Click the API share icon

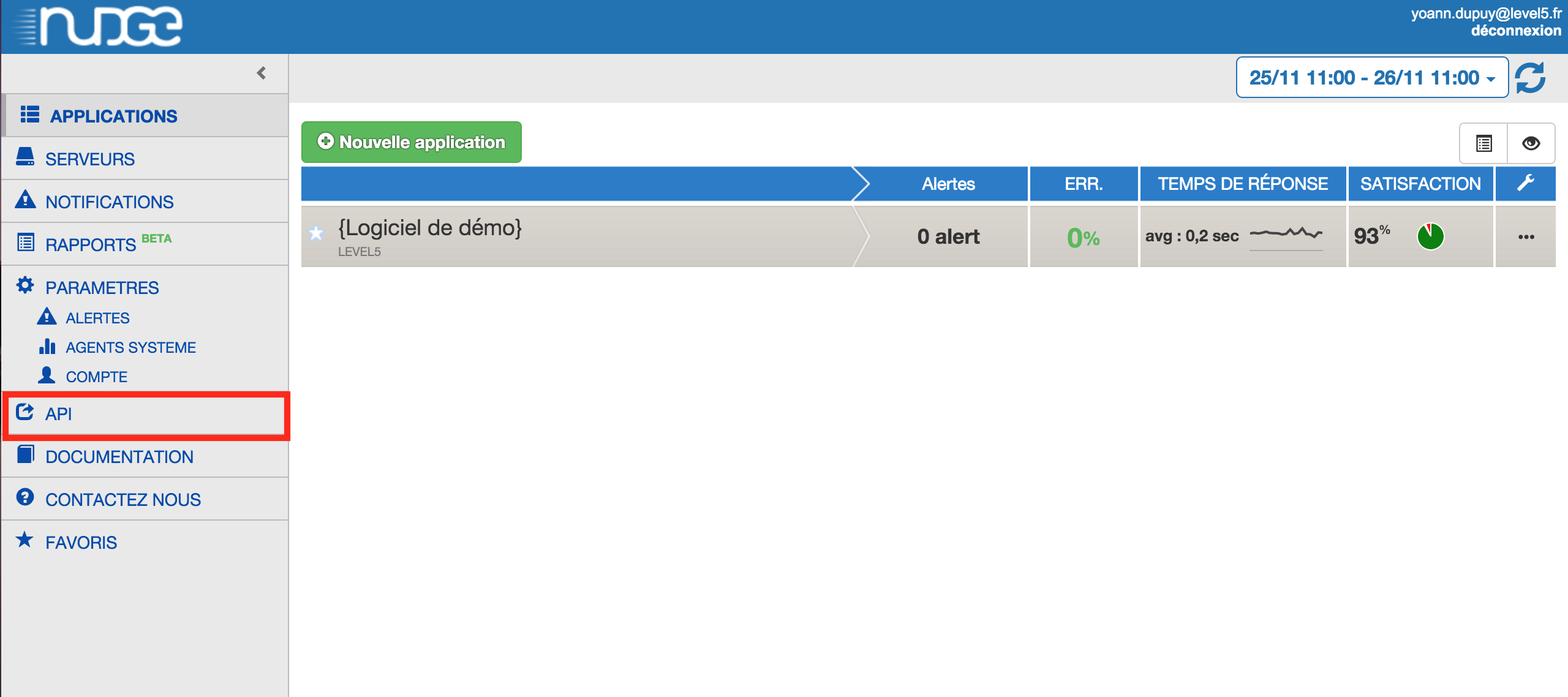tap(25, 412)
